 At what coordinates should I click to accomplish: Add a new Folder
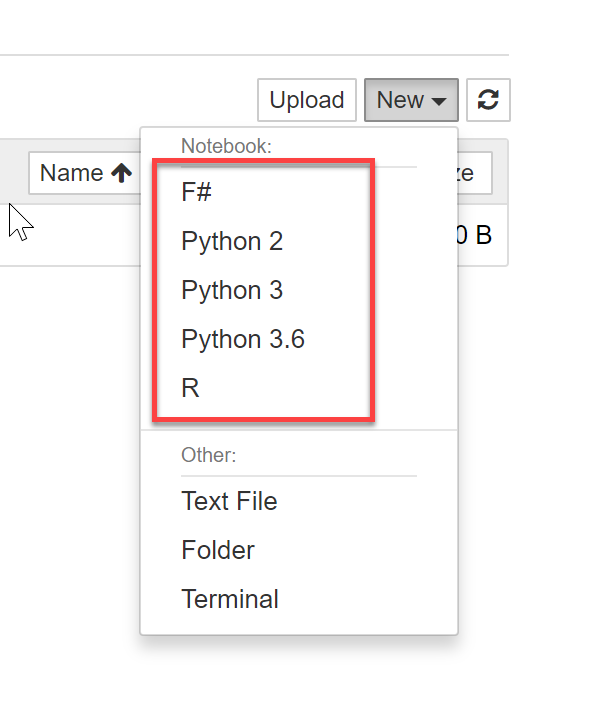(218, 550)
